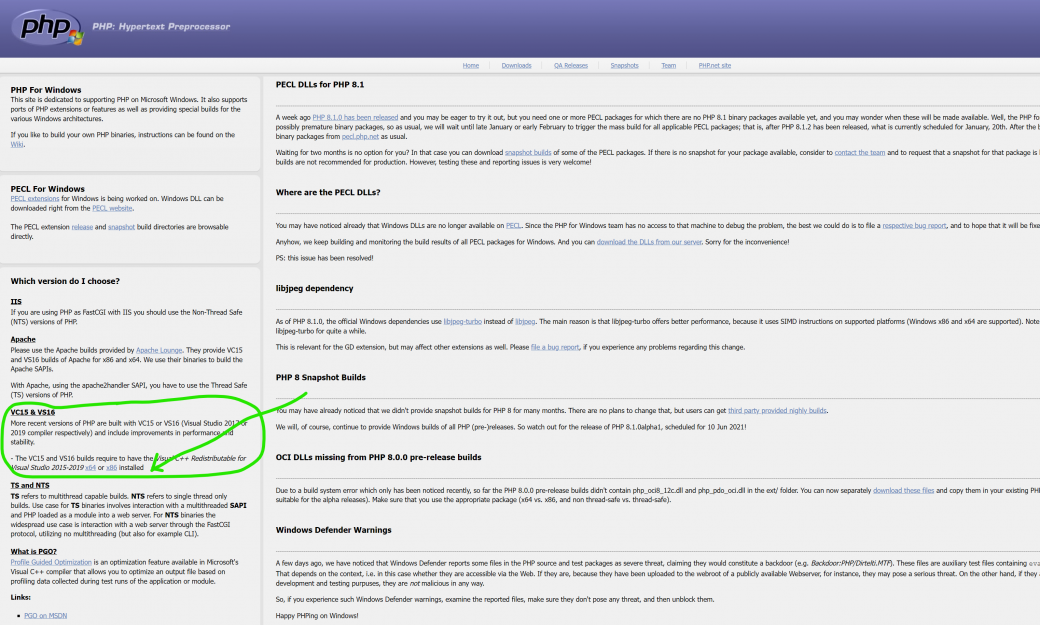
Task: Download the x64 Visual C++ Redistributable
Action: click(x=91, y=467)
